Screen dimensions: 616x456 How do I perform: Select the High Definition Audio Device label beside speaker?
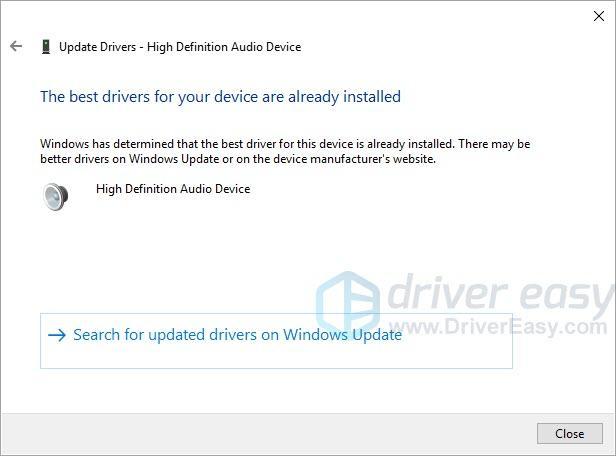(x=173, y=189)
